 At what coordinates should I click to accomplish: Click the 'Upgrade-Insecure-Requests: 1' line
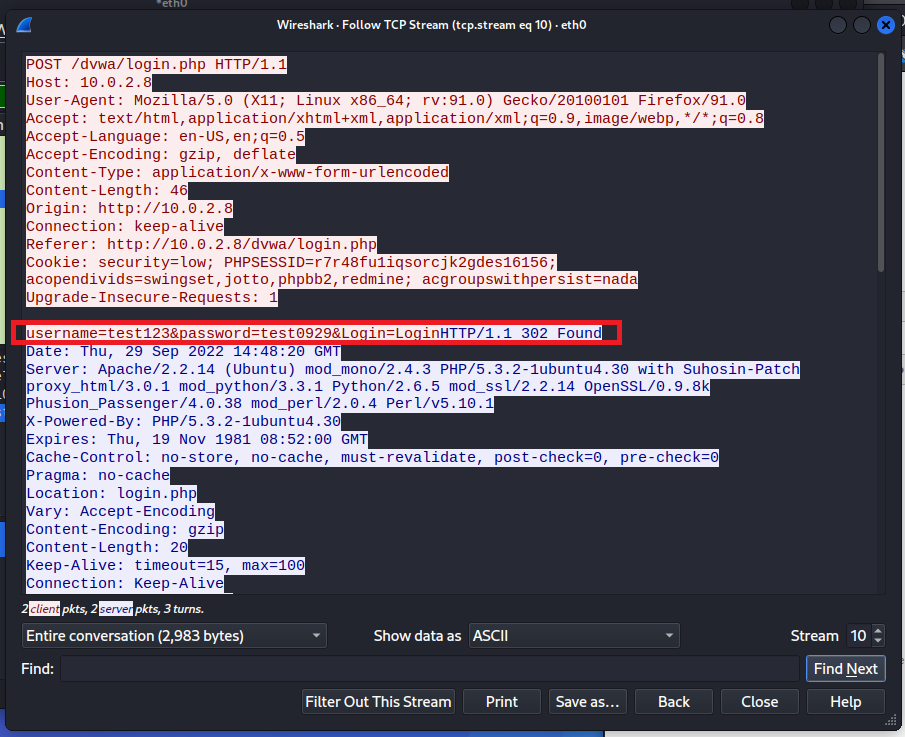(x=152, y=298)
